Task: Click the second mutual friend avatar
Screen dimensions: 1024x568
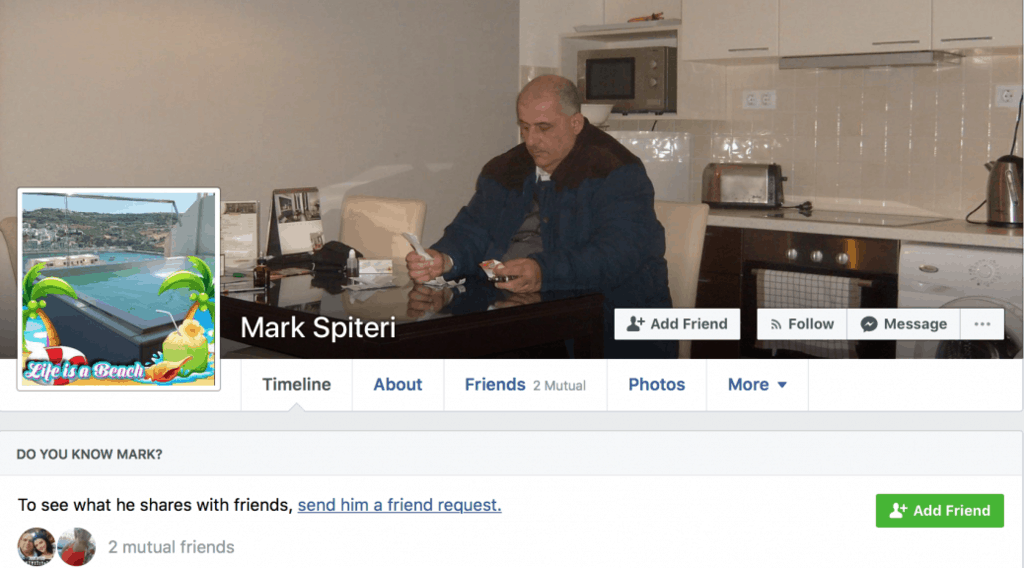Action: coord(76,546)
